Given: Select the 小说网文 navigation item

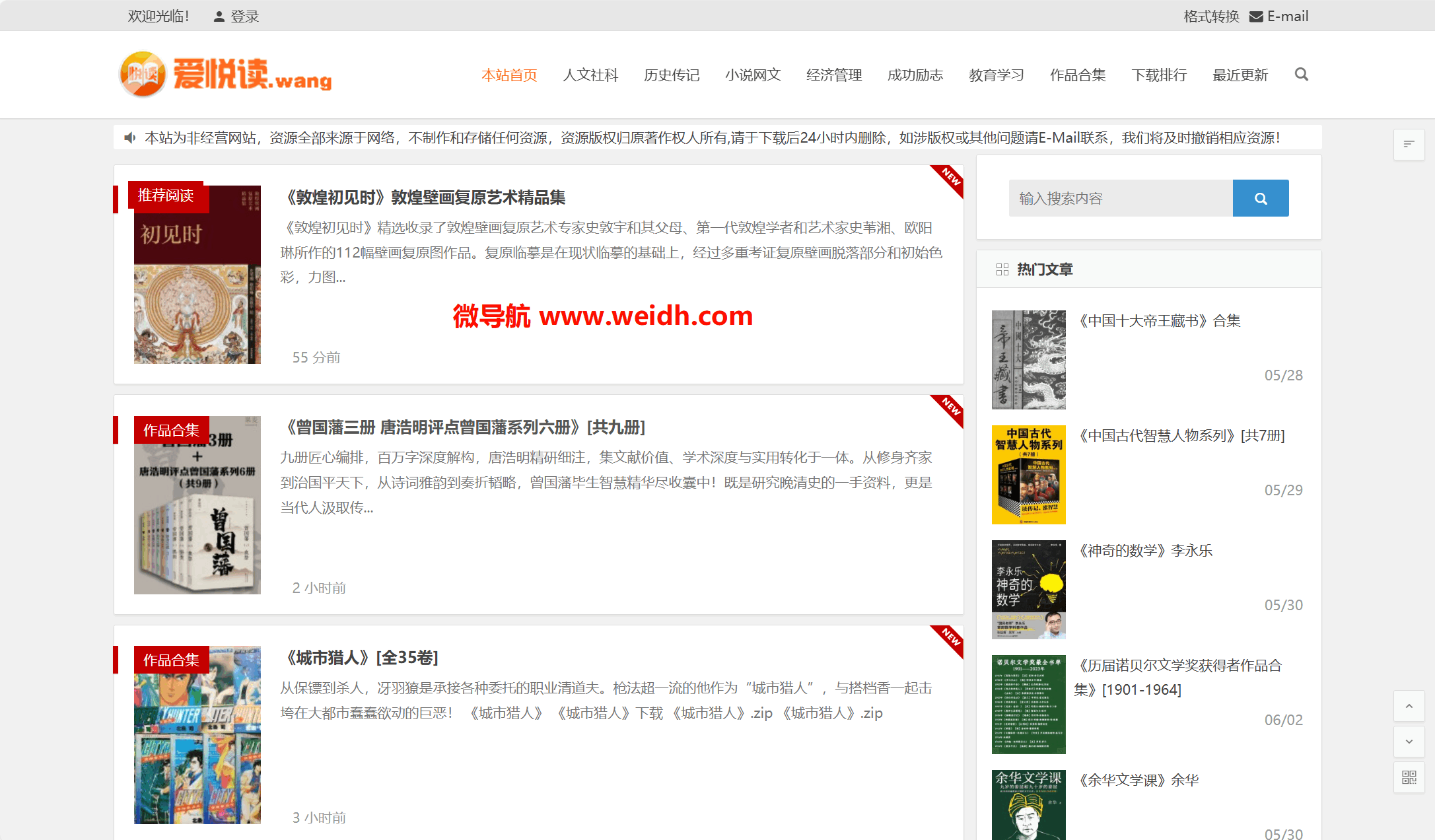Looking at the screenshot, I should 753,75.
